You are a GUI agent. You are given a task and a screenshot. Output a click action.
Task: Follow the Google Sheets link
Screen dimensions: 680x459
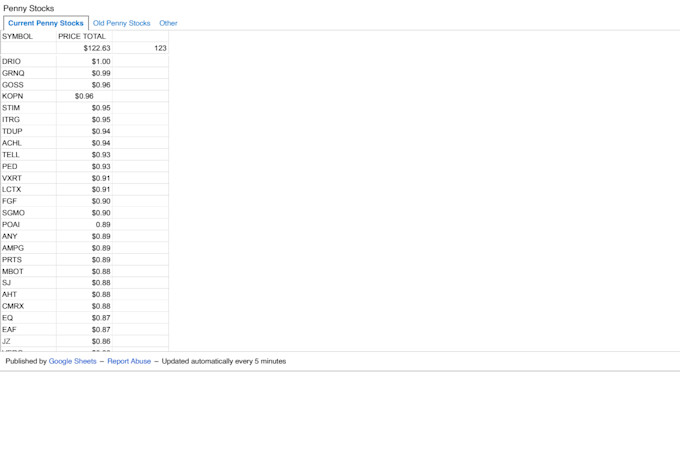click(x=72, y=361)
